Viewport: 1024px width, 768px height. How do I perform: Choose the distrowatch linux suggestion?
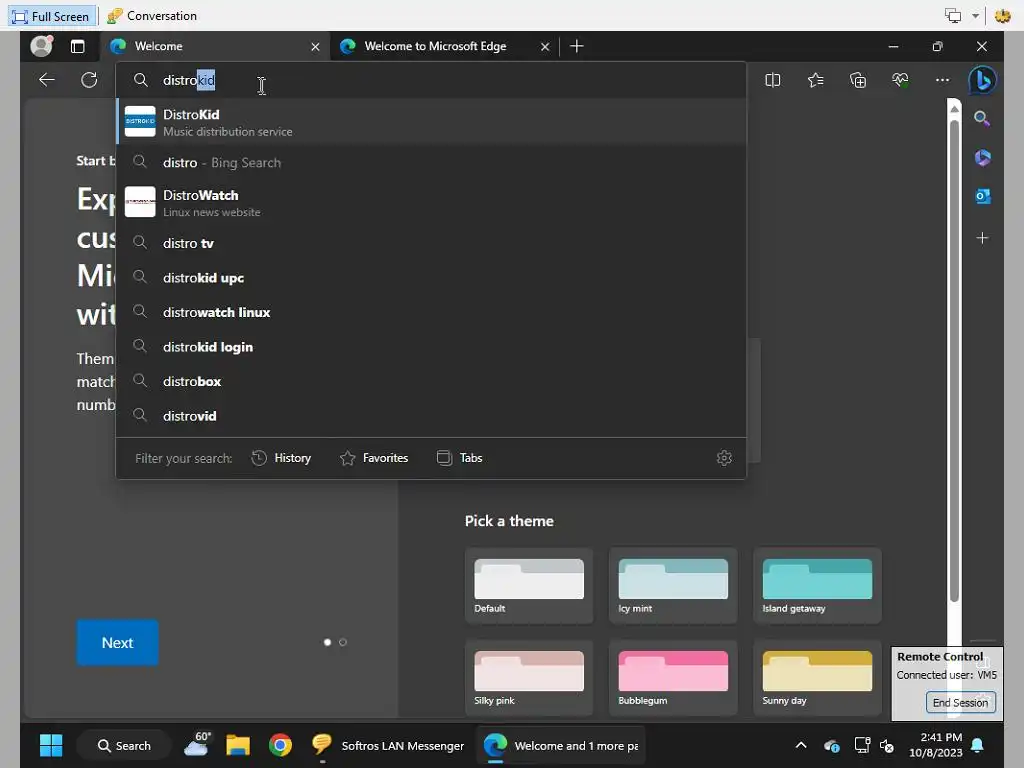click(431, 312)
